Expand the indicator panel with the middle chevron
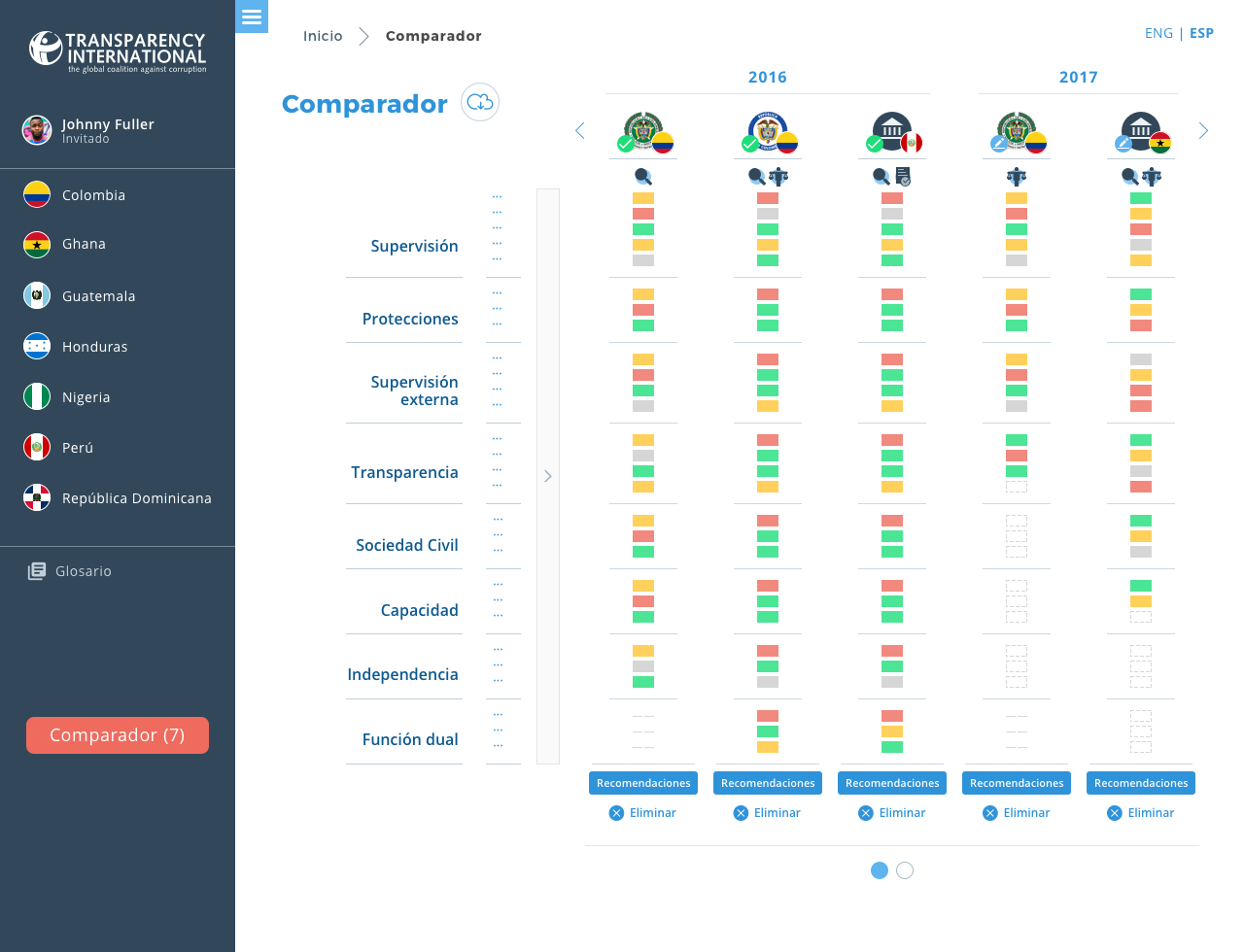This screenshot has height=952, width=1244. point(548,476)
